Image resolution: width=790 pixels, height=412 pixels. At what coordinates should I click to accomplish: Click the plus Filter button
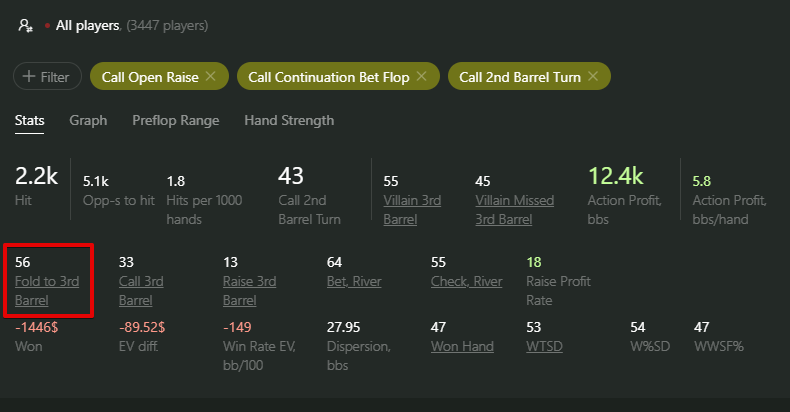tap(46, 76)
